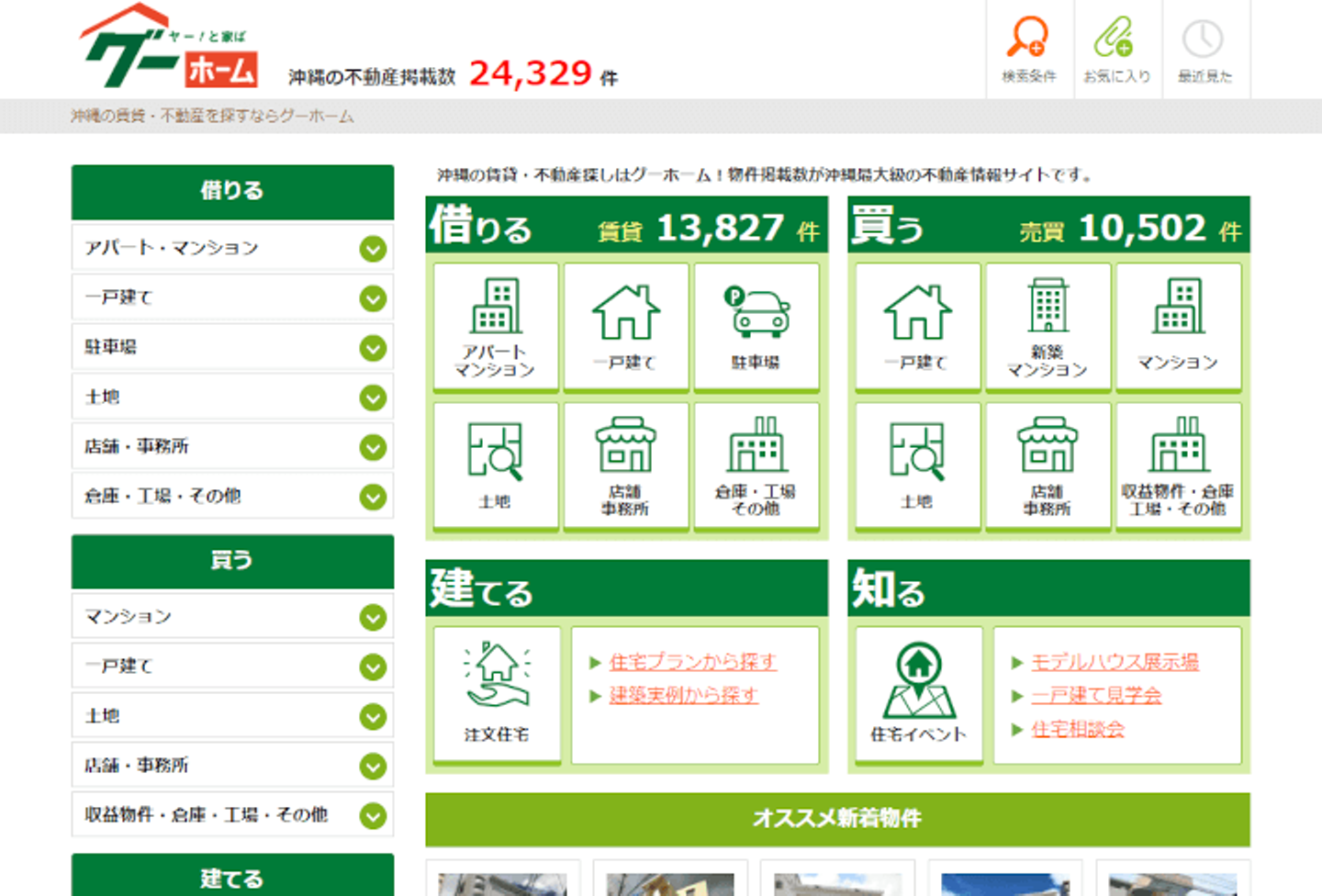Select 土地 land icon in 買う panel

pyautogui.click(x=918, y=466)
